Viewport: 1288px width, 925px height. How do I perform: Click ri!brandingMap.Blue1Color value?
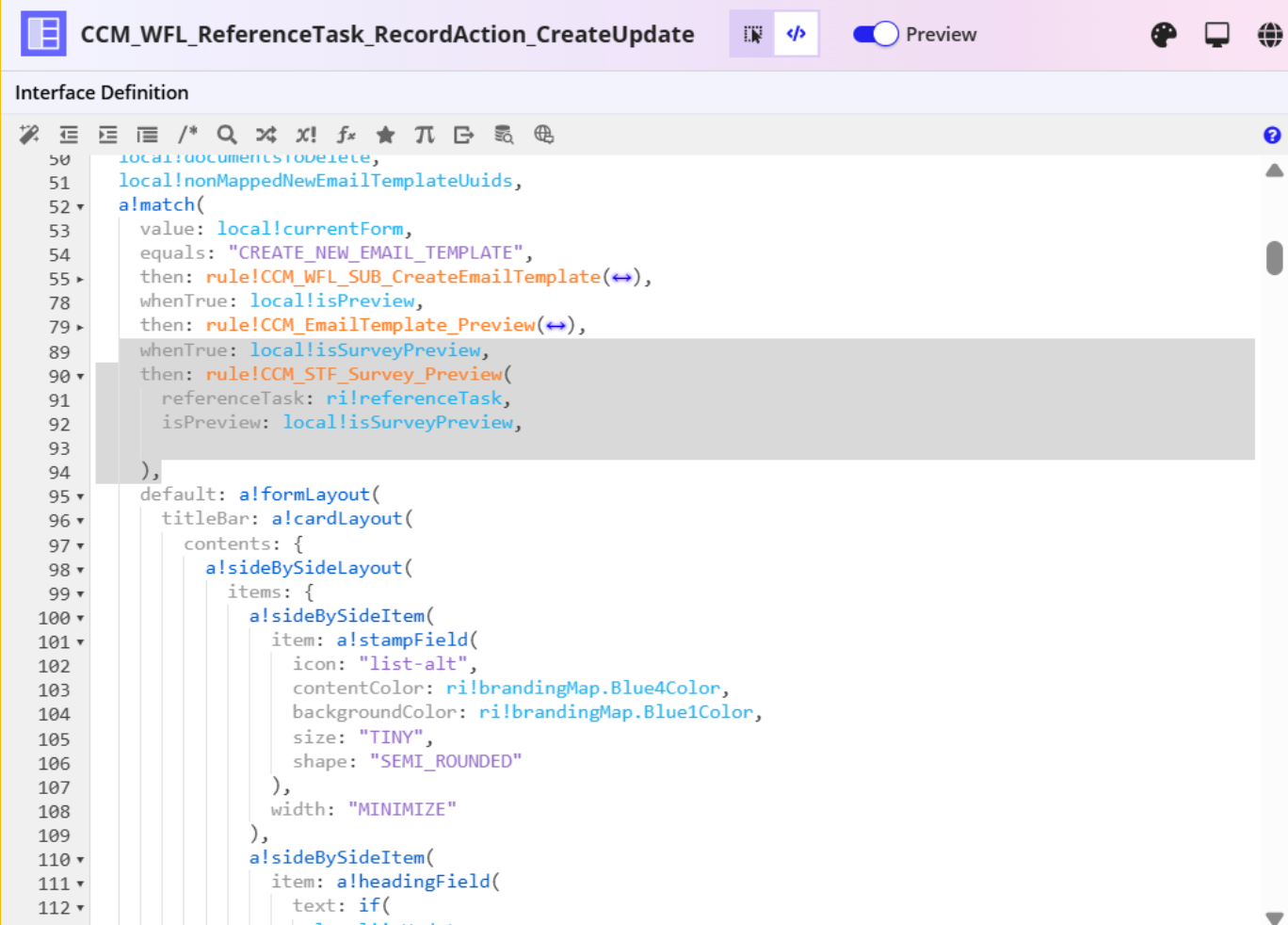pyautogui.click(x=616, y=712)
